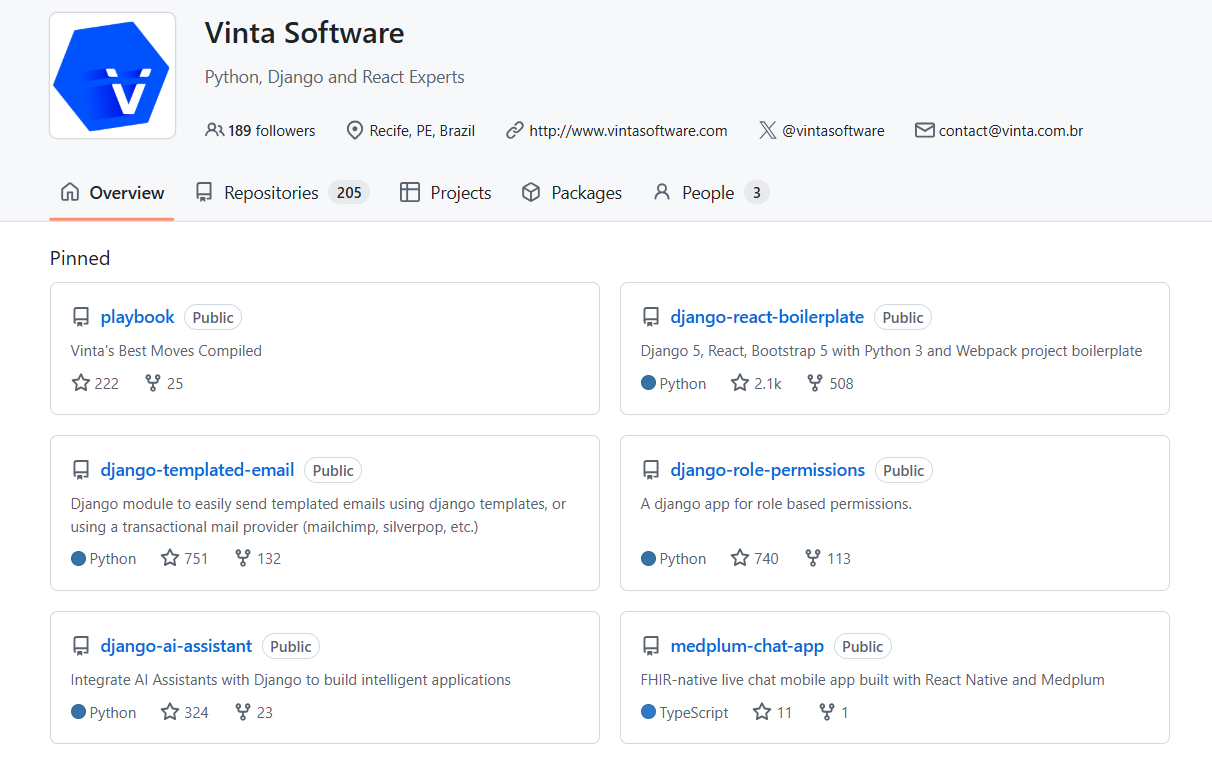This screenshot has height=767, width=1212.
Task: Click 'Recife, PE, Brazil' location text
Action: 422,130
